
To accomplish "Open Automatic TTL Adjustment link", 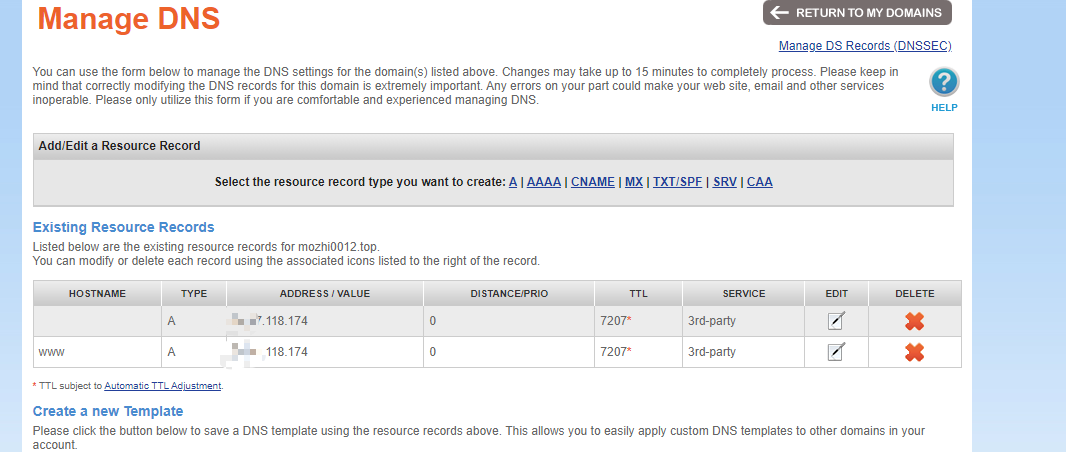I will 162,385.
